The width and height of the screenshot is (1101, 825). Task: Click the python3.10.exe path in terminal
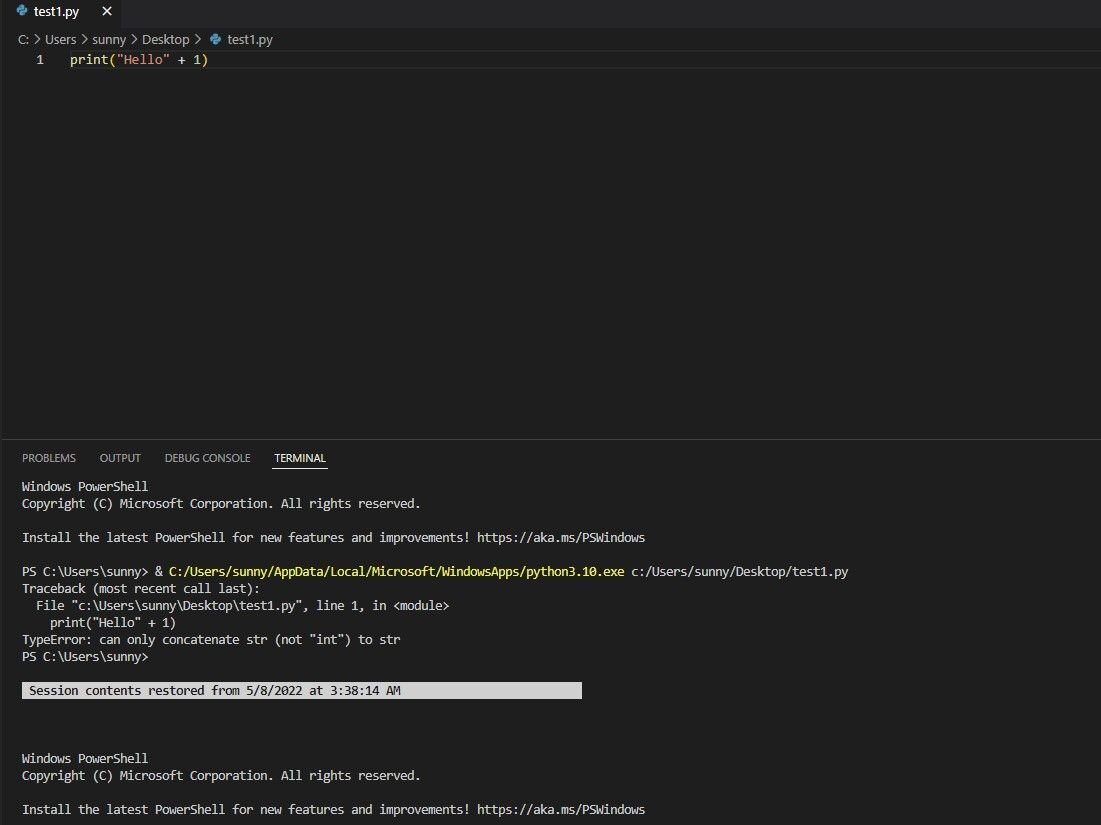click(x=396, y=572)
